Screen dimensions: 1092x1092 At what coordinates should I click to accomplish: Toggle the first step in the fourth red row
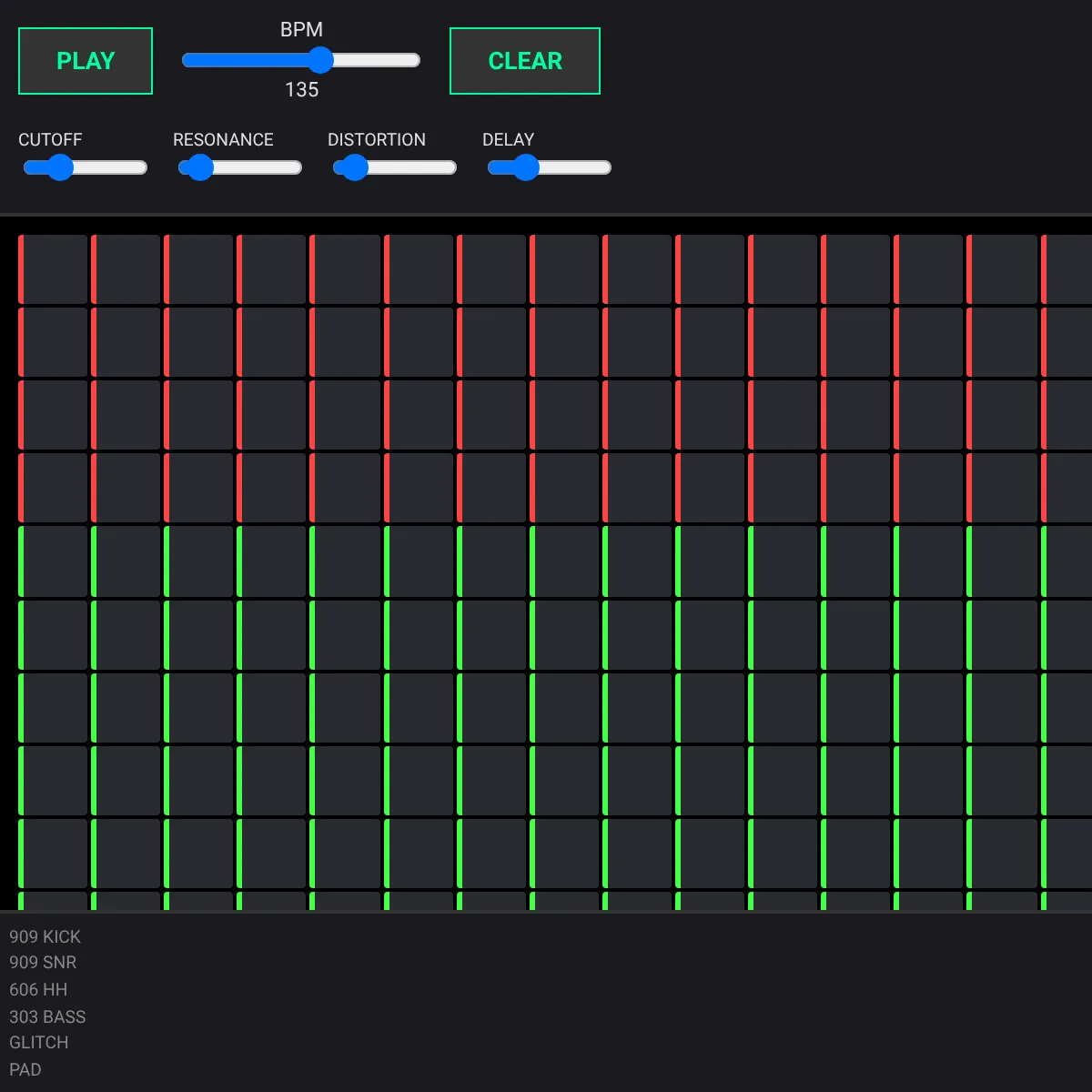53,488
